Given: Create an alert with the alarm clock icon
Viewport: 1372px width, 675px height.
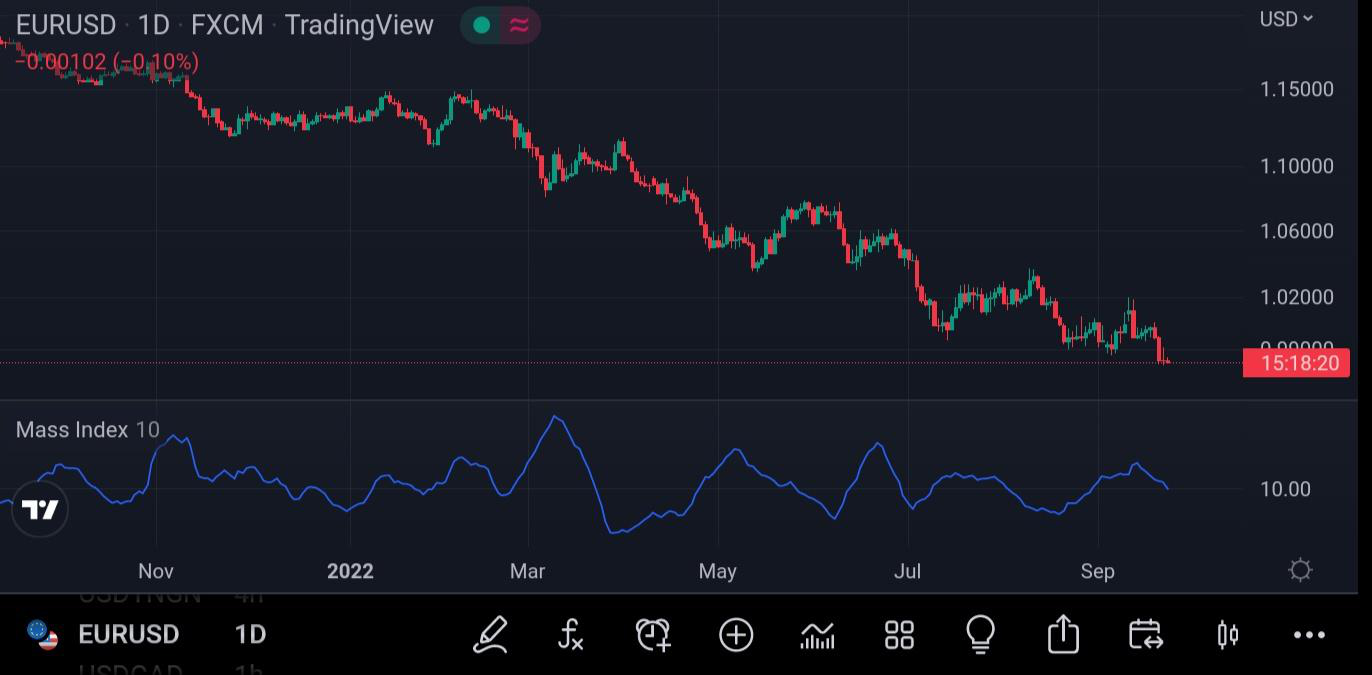Looking at the screenshot, I should 653,635.
